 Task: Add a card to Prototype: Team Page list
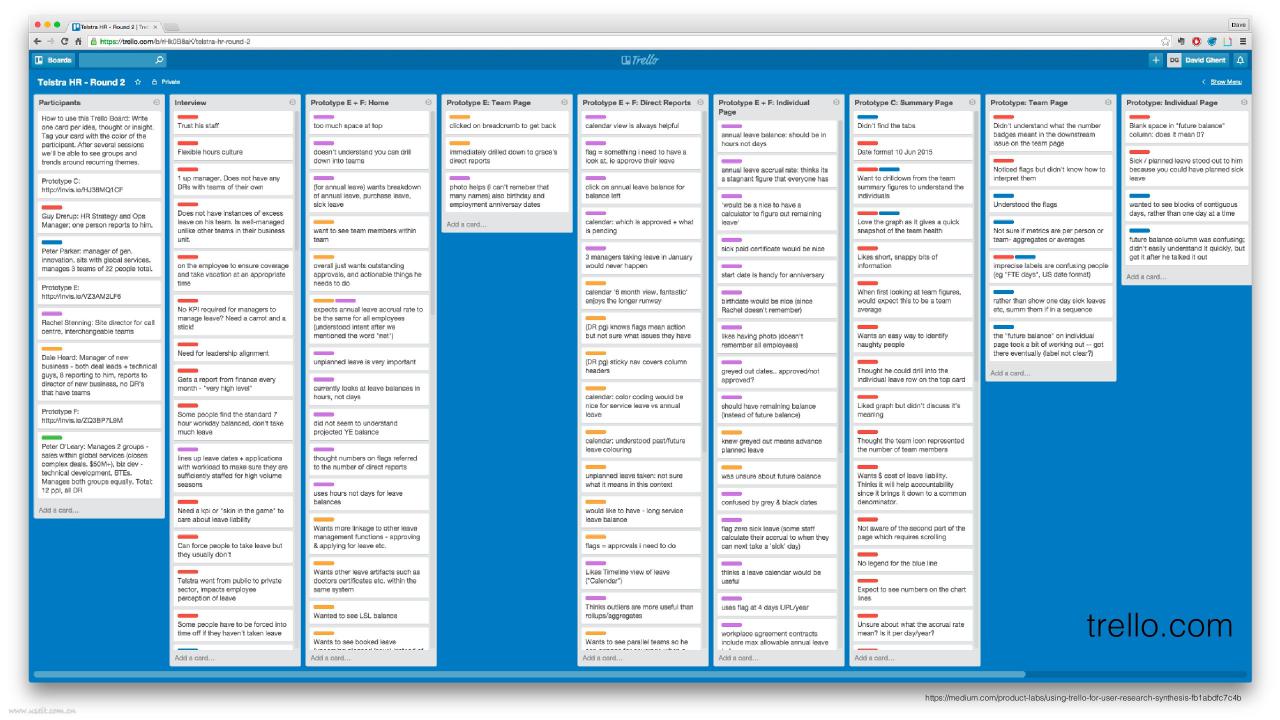click(1010, 373)
